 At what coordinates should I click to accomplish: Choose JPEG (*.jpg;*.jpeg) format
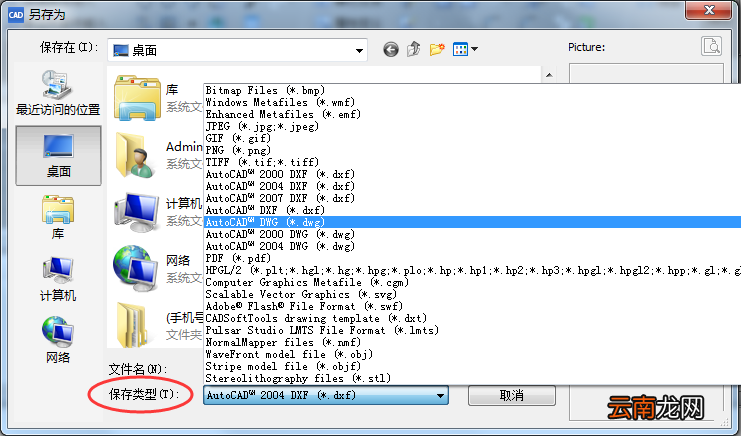point(472,126)
